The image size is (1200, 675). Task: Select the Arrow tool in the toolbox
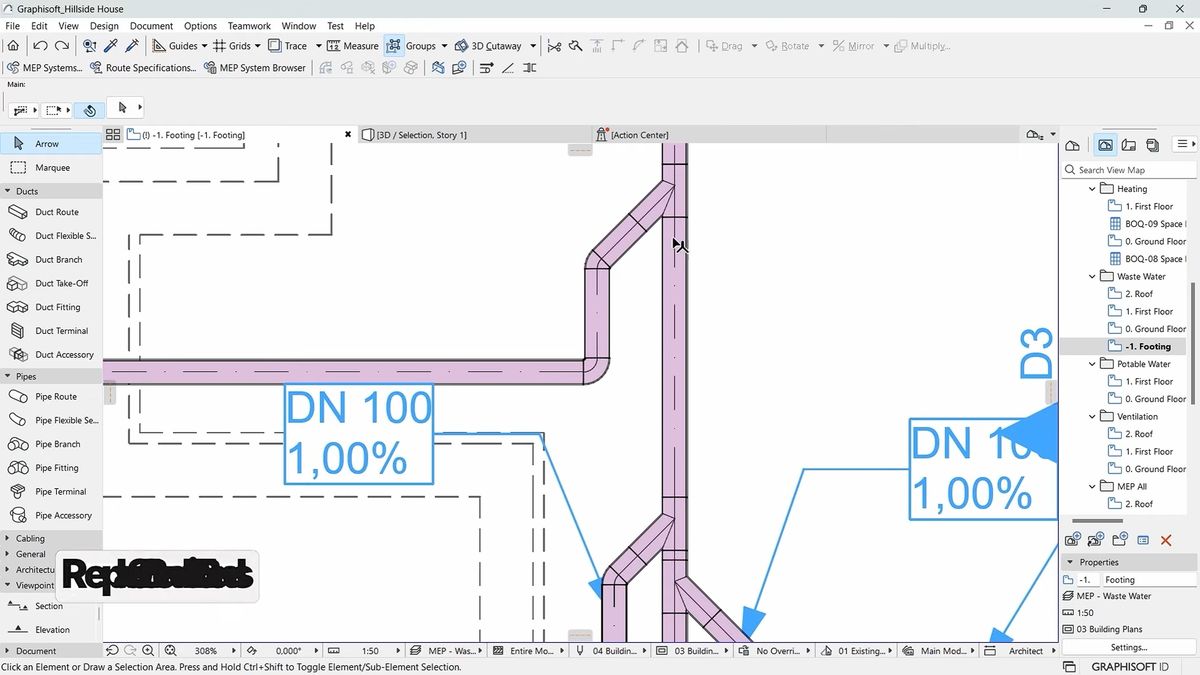point(45,144)
